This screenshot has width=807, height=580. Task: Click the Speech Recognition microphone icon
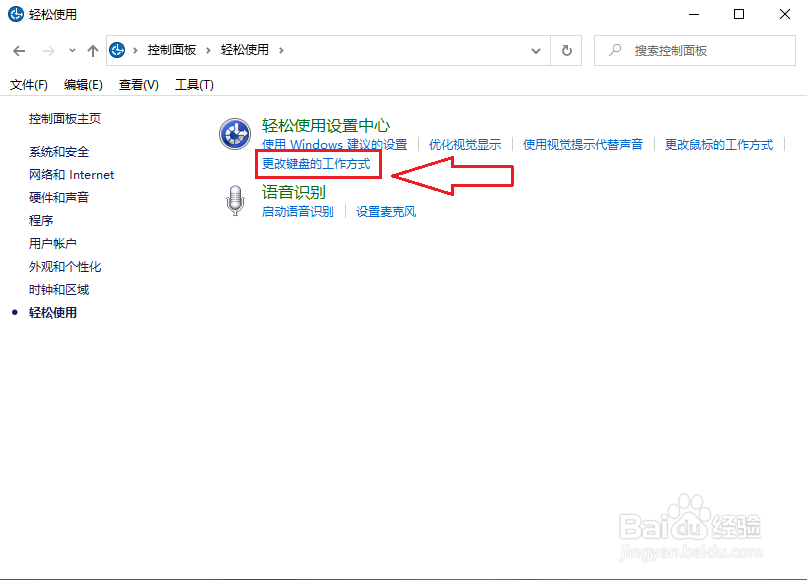coord(235,201)
